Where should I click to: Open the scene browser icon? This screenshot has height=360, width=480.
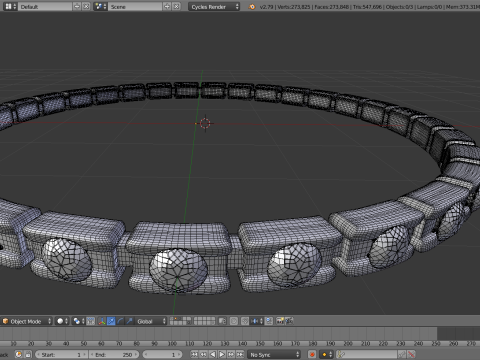tap(100, 6)
